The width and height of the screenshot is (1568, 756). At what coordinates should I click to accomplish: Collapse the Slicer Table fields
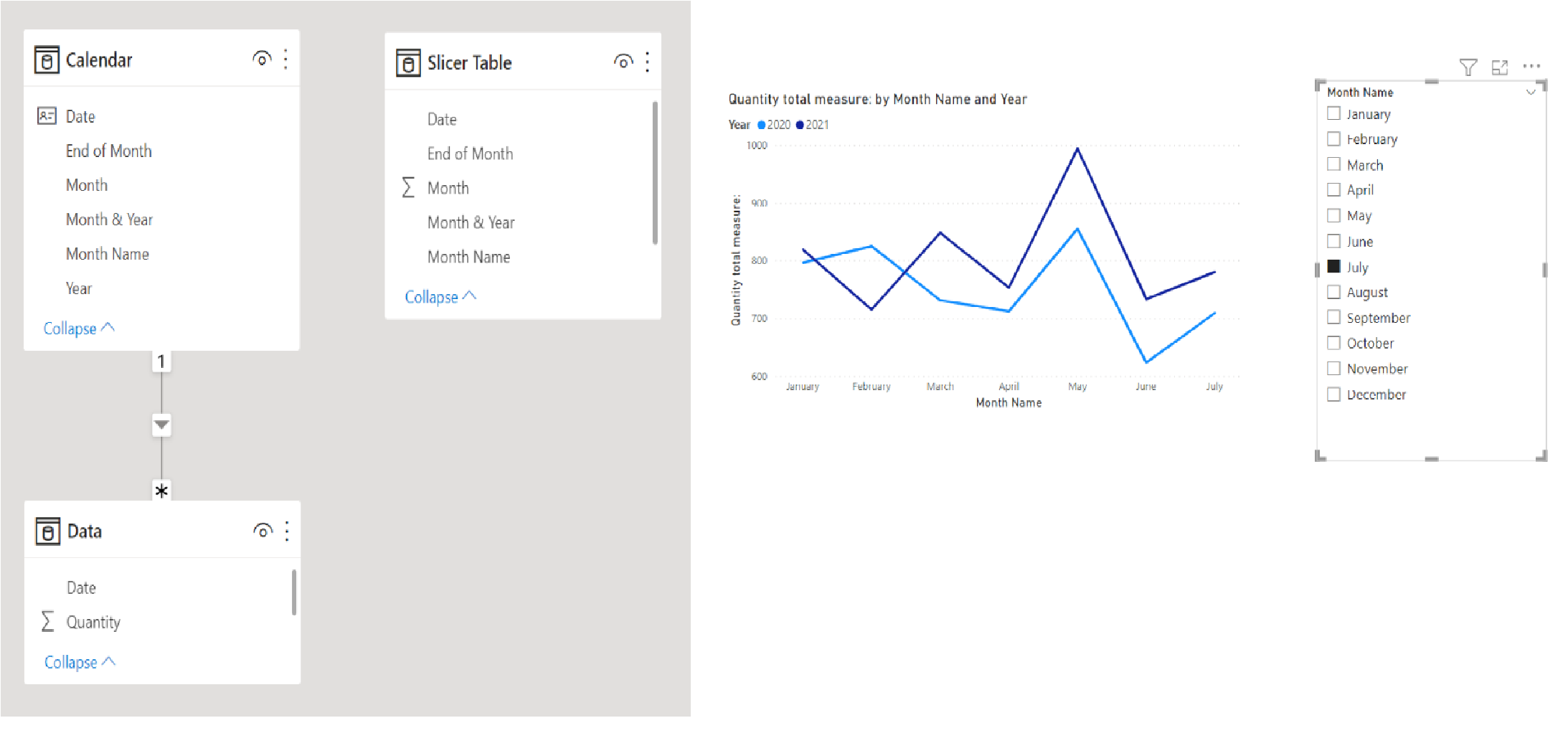[440, 296]
